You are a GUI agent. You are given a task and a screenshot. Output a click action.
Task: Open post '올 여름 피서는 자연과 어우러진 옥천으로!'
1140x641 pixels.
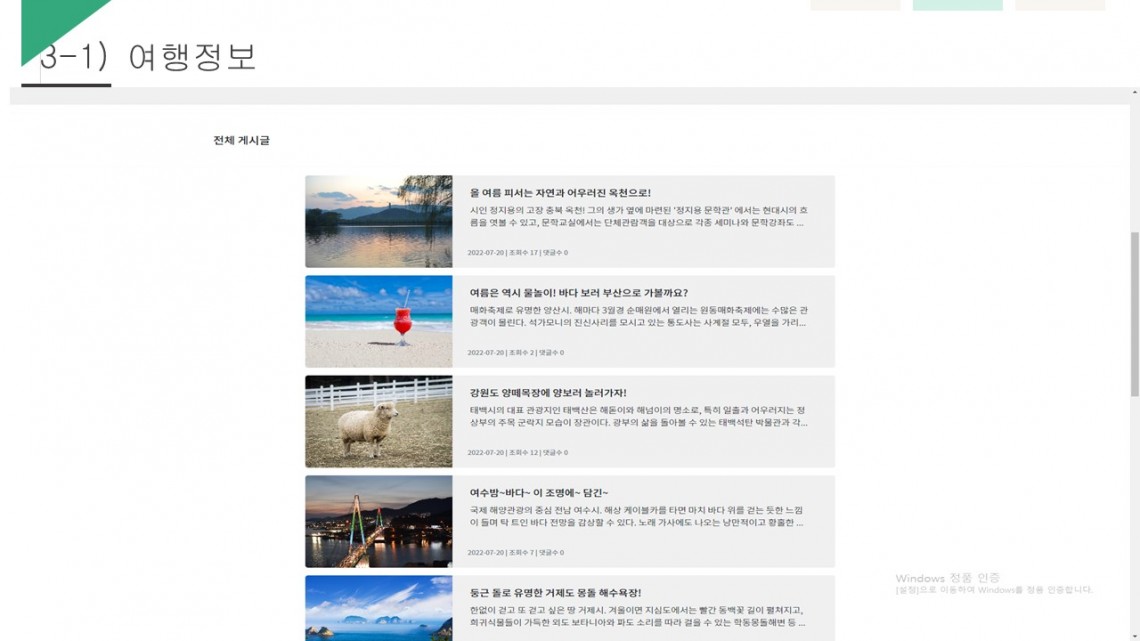coord(560,193)
